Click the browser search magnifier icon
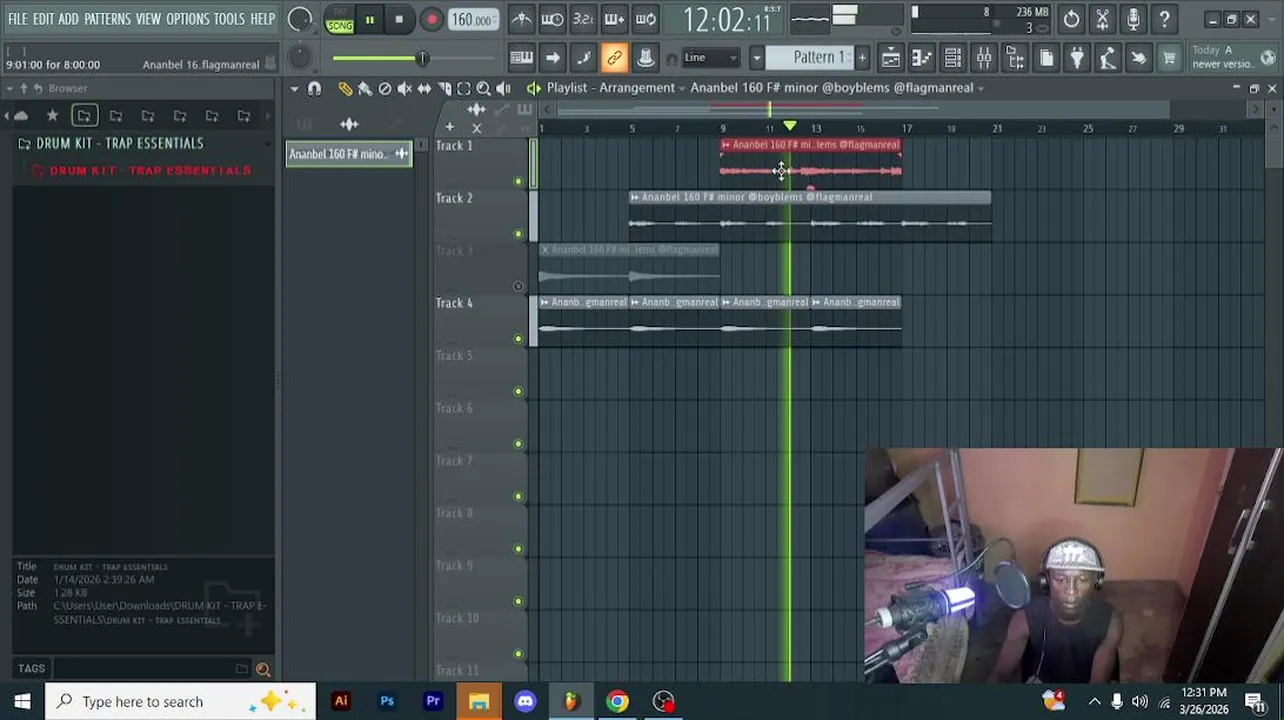 tap(263, 669)
